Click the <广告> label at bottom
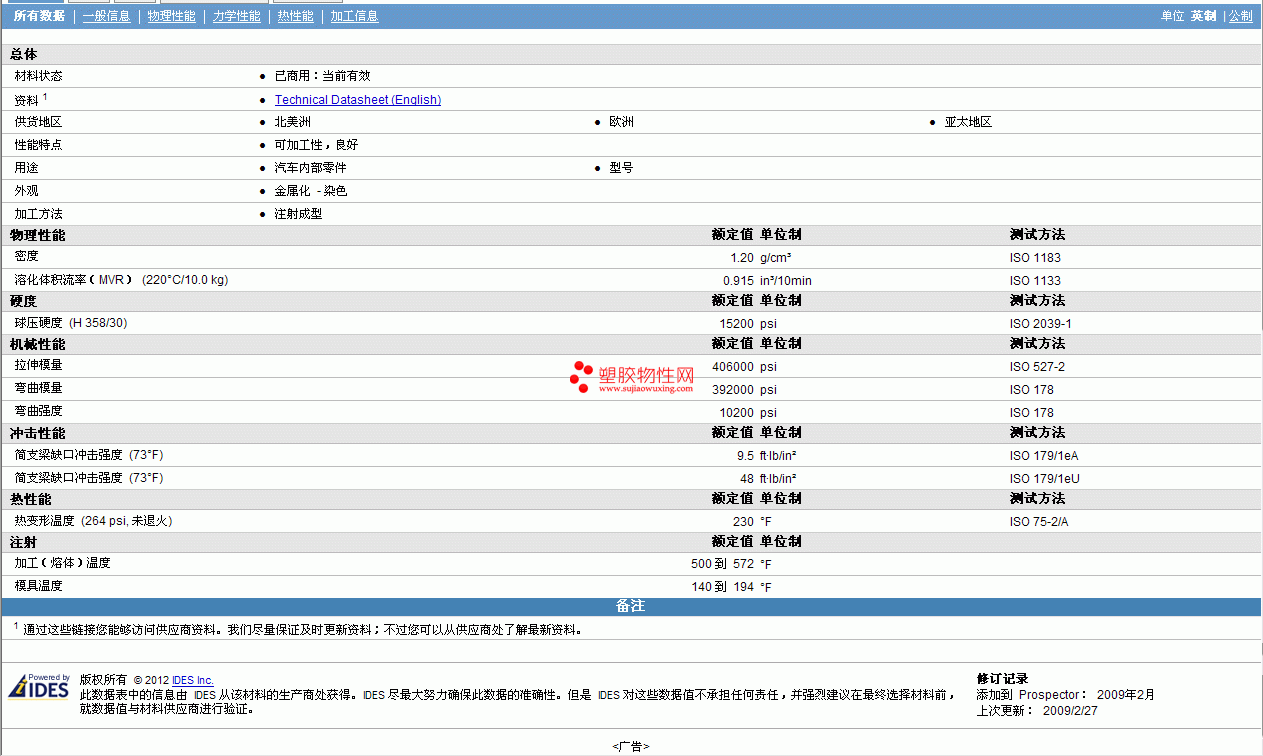 (631, 747)
